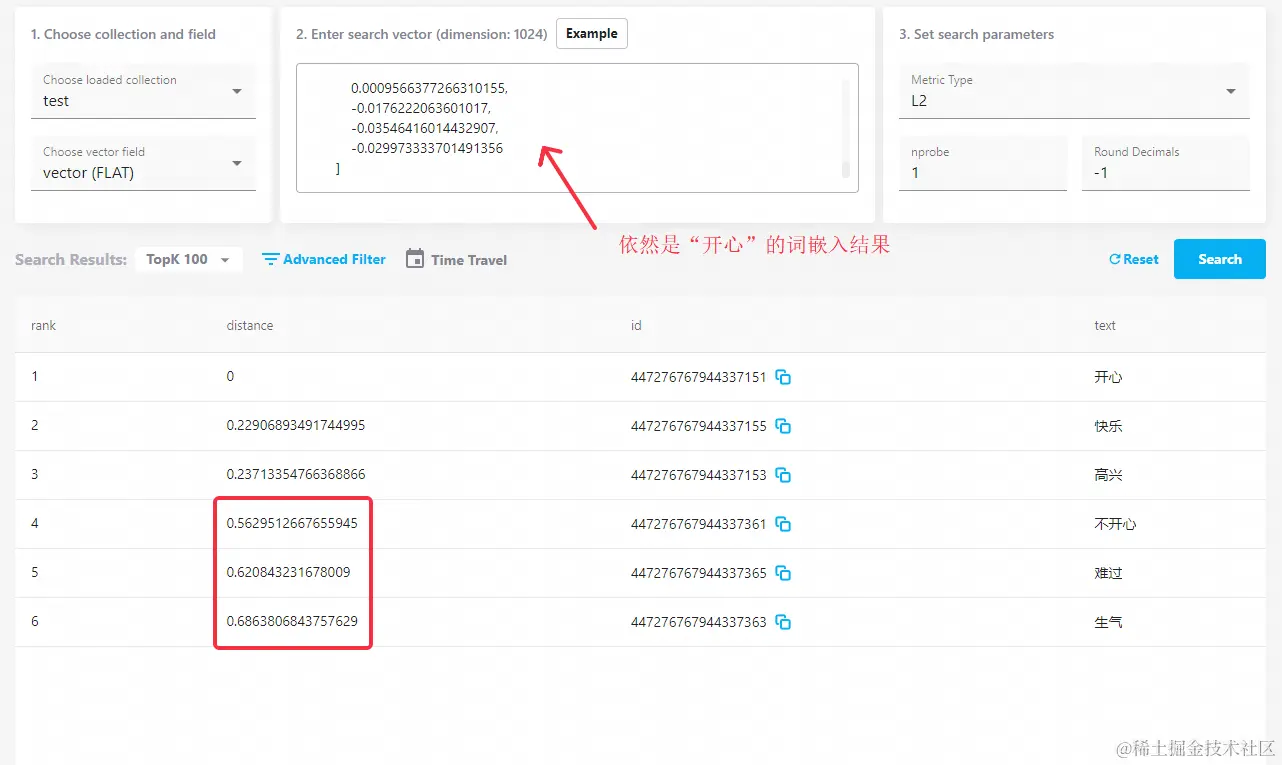Viewport: 1282px width, 765px height.
Task: Click the id 447276767944337363
Action: pos(699,623)
